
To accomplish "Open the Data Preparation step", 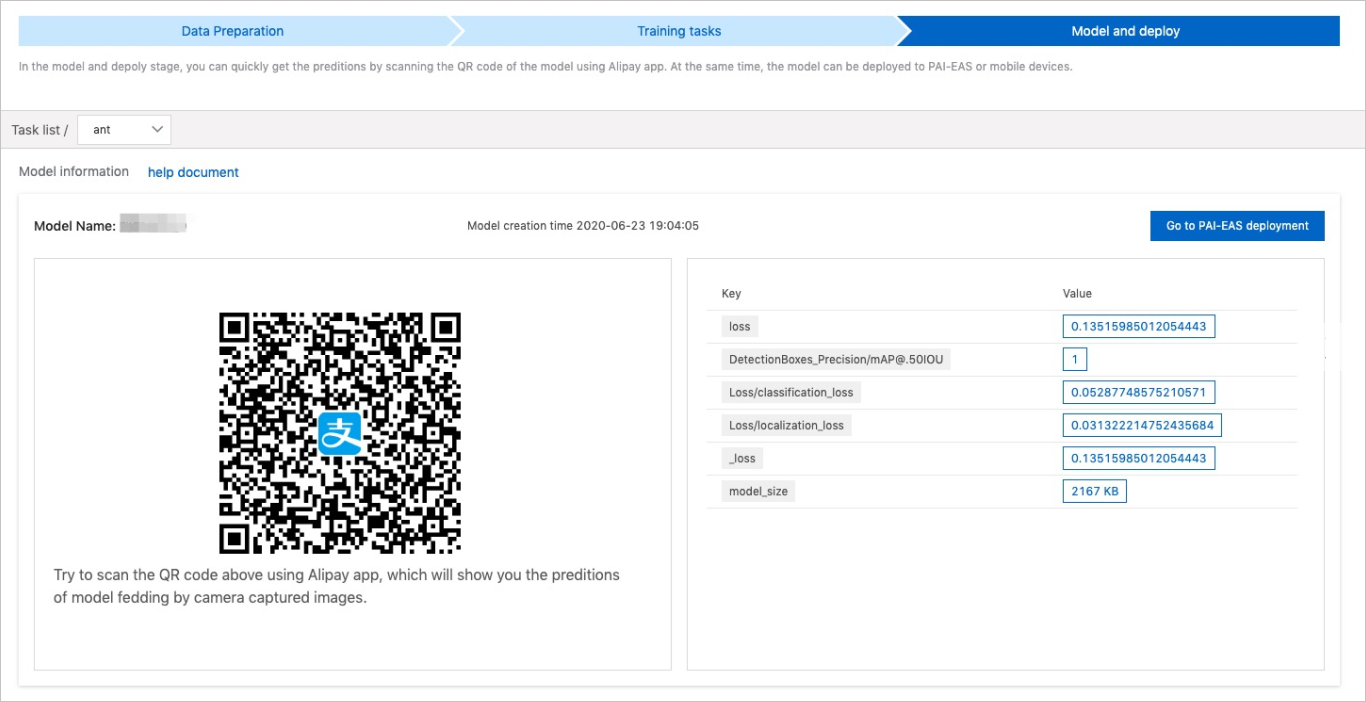I will click(233, 31).
